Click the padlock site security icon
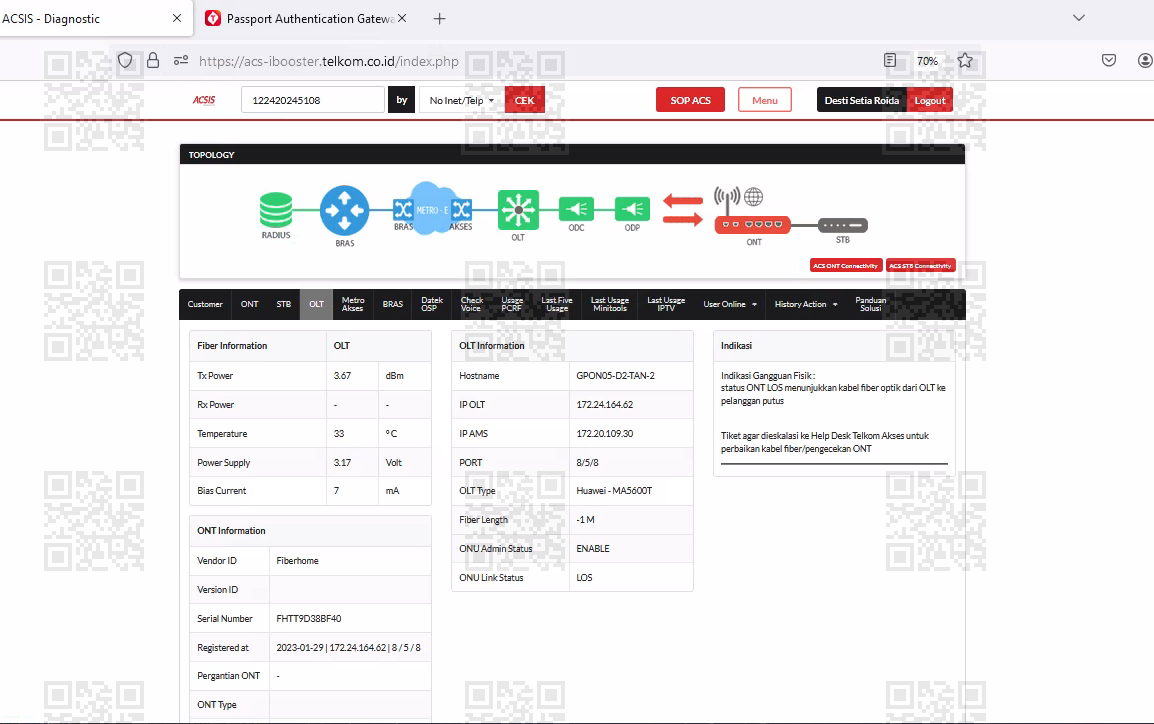The image size is (1154, 724). 153,60
